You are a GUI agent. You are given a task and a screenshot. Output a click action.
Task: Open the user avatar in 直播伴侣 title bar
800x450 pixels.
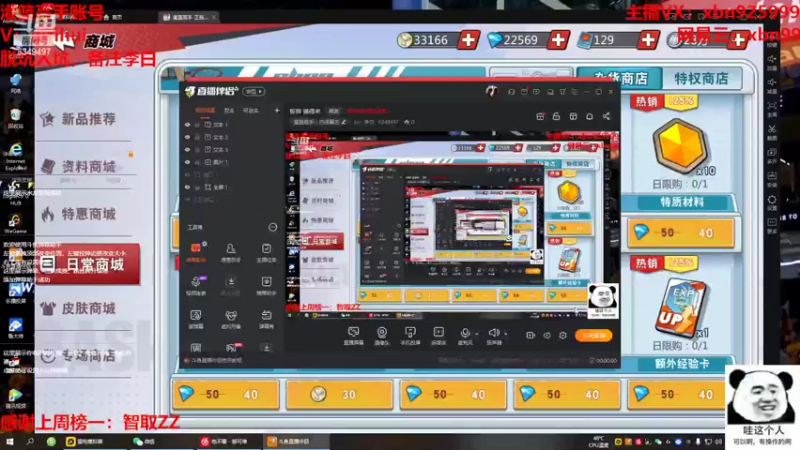point(491,91)
